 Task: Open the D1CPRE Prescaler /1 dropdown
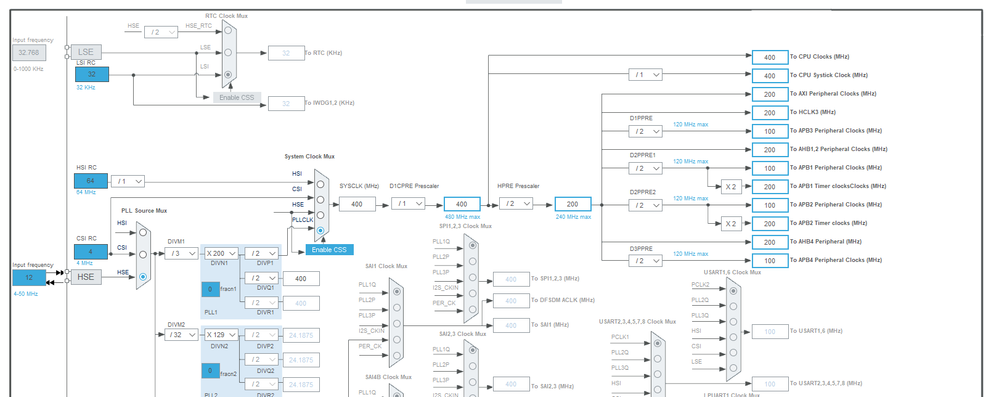[x=408, y=203]
